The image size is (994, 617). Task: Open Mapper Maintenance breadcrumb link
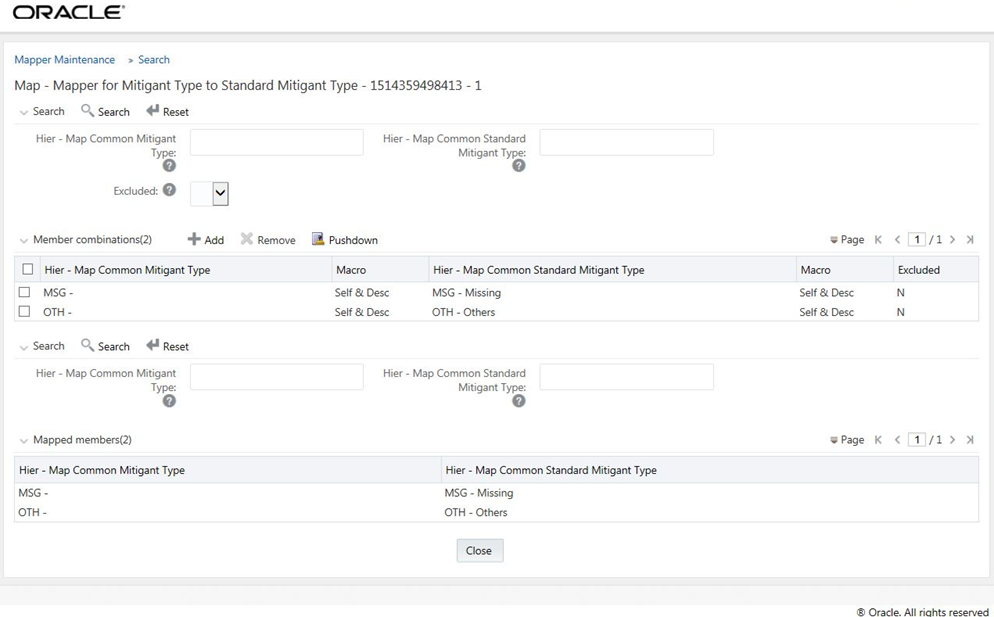65,60
